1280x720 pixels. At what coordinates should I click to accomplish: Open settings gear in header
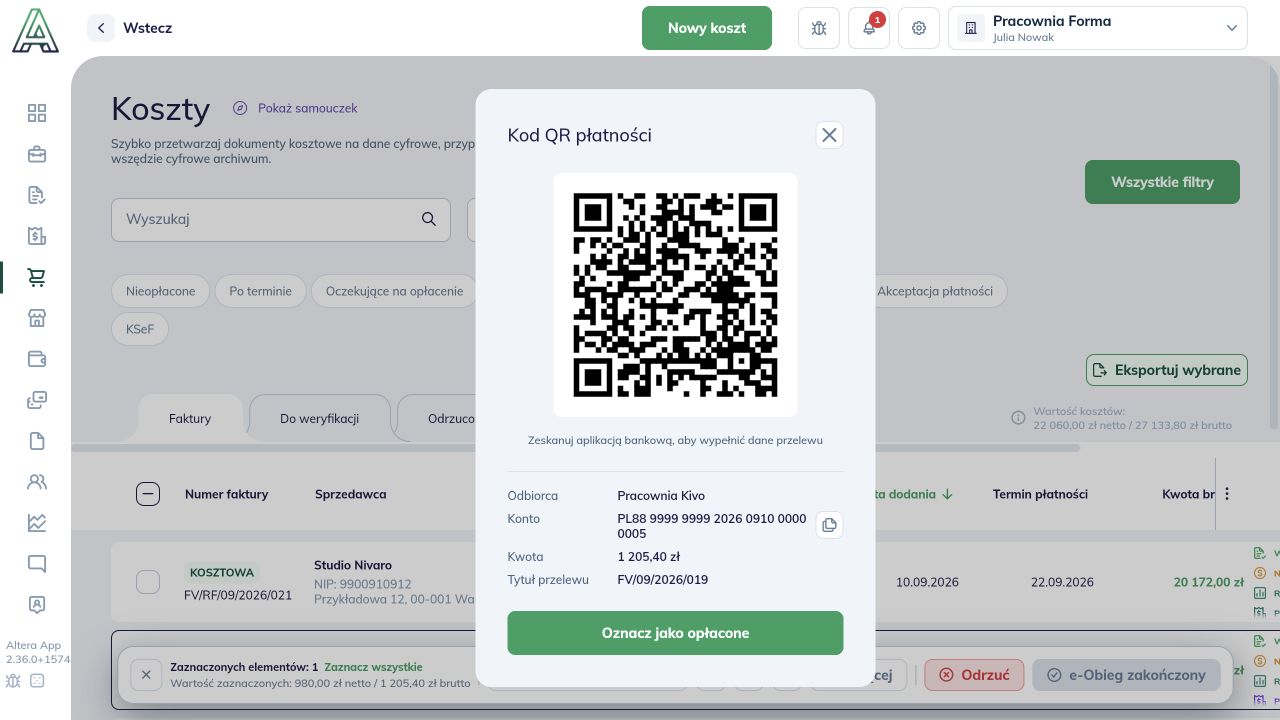pos(919,28)
